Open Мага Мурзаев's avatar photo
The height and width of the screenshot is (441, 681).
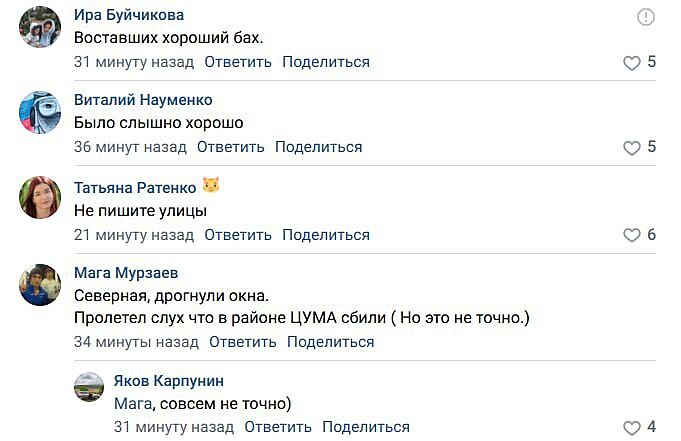40,284
